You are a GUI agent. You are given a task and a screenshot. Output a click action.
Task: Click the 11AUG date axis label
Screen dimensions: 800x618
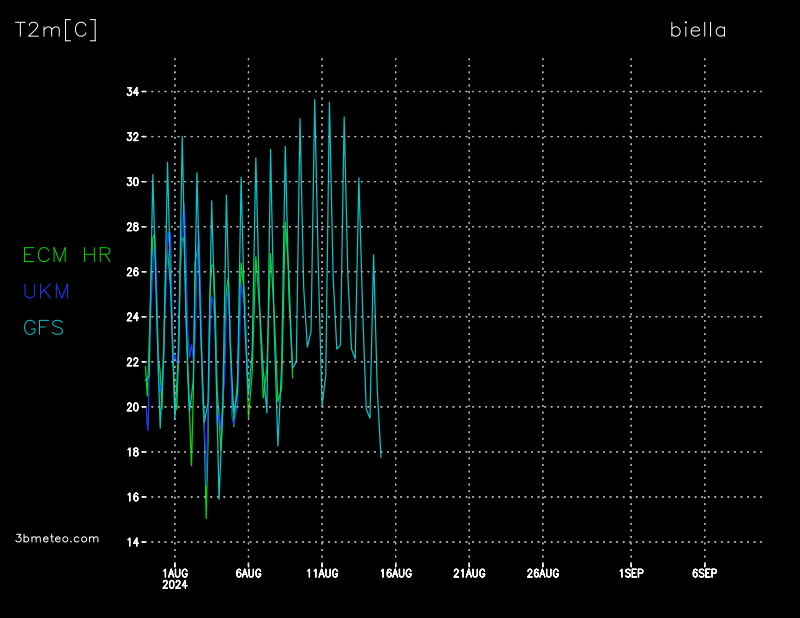(322, 573)
